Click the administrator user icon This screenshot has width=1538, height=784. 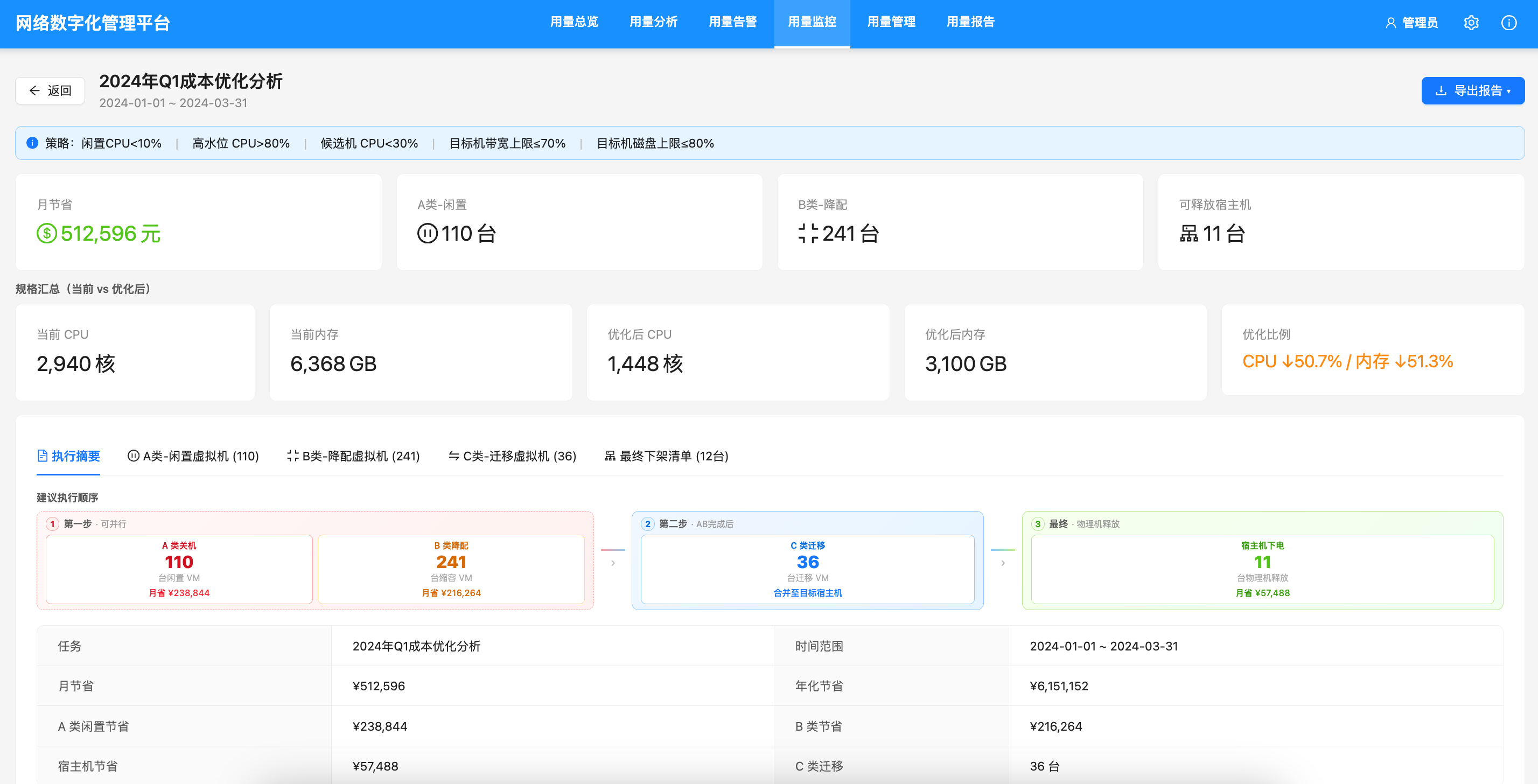(1390, 23)
